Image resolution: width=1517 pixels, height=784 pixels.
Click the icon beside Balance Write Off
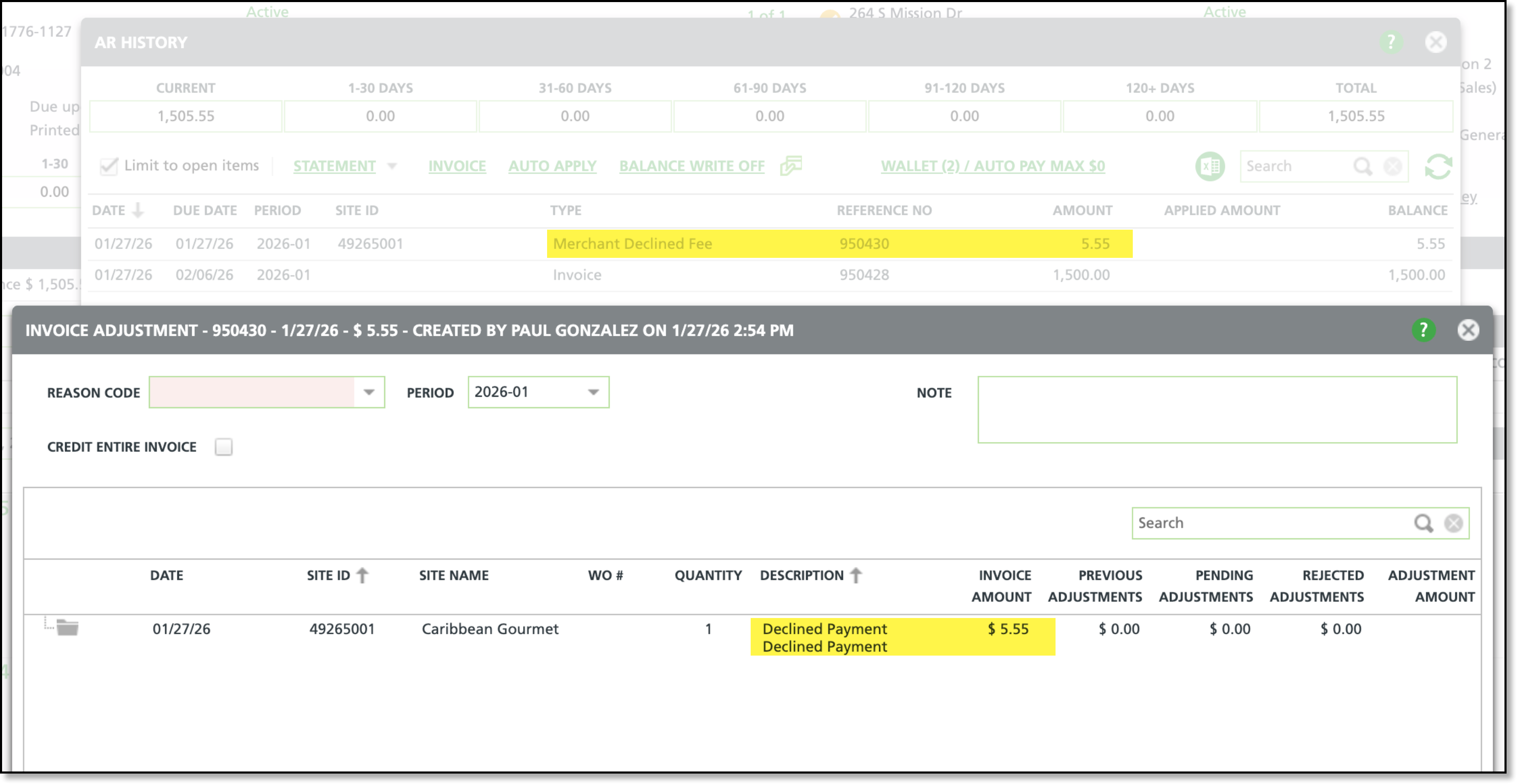tap(790, 166)
